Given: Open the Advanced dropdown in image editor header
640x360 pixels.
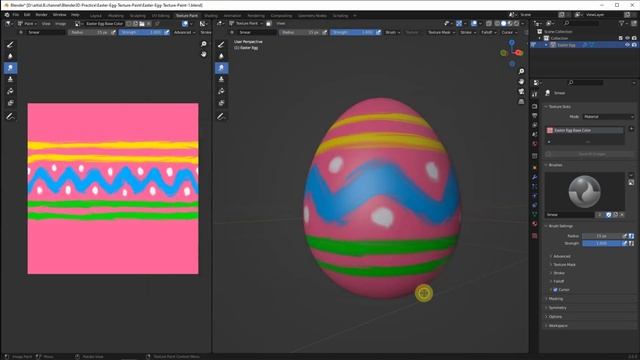Looking at the screenshot, I should 184,32.
